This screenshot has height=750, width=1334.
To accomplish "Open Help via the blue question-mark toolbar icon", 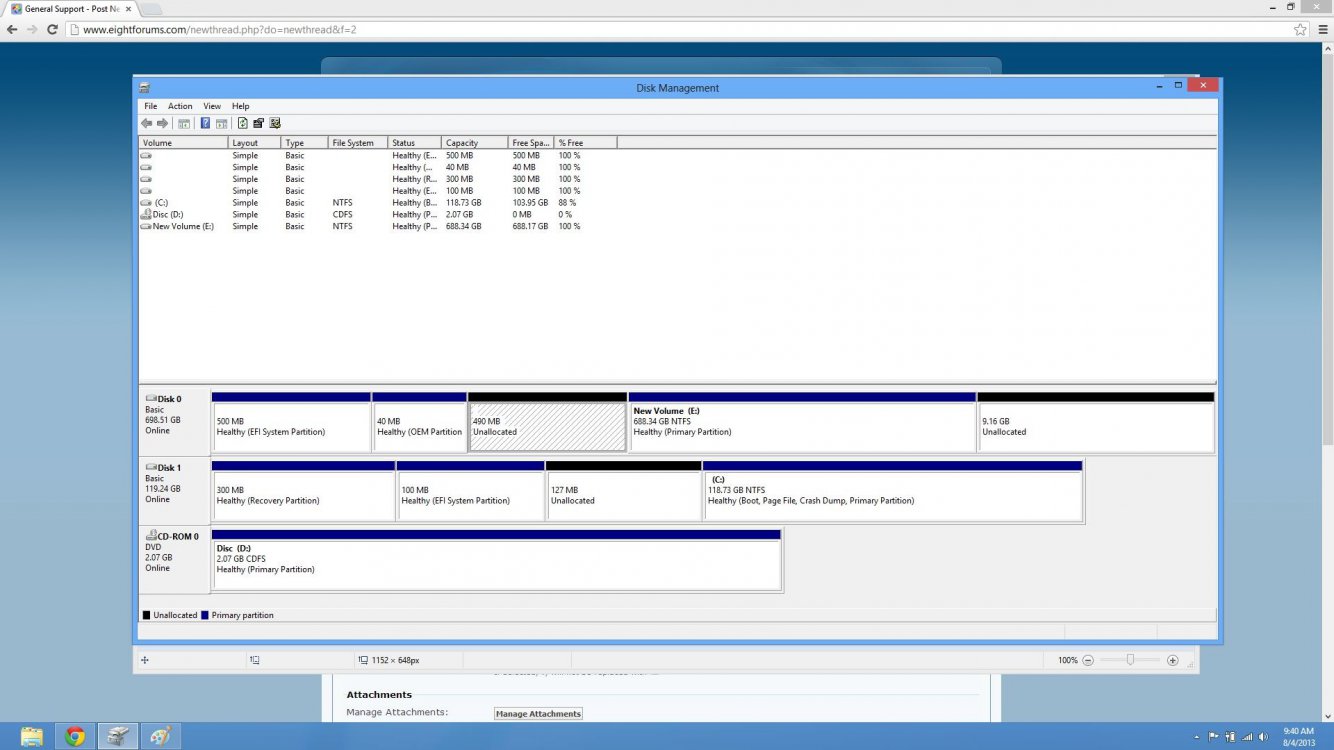I will 205,123.
